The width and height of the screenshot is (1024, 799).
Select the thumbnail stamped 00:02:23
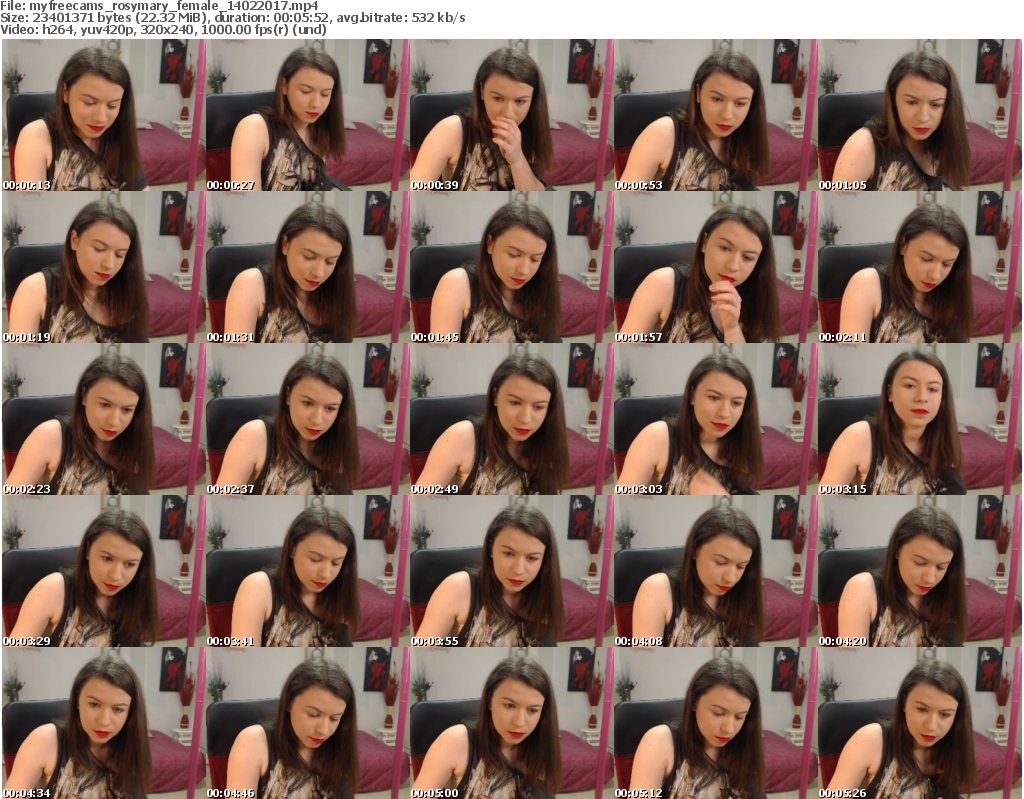tap(103, 419)
